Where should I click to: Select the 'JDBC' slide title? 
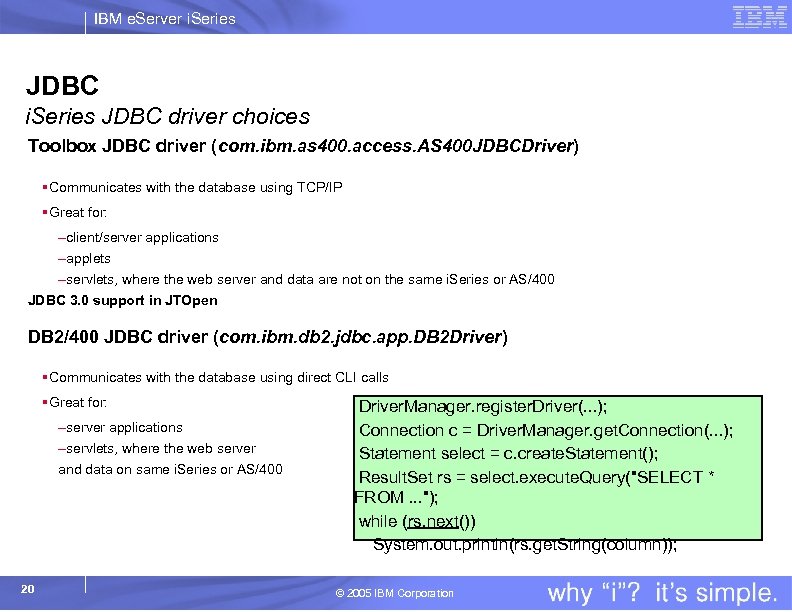(x=63, y=85)
